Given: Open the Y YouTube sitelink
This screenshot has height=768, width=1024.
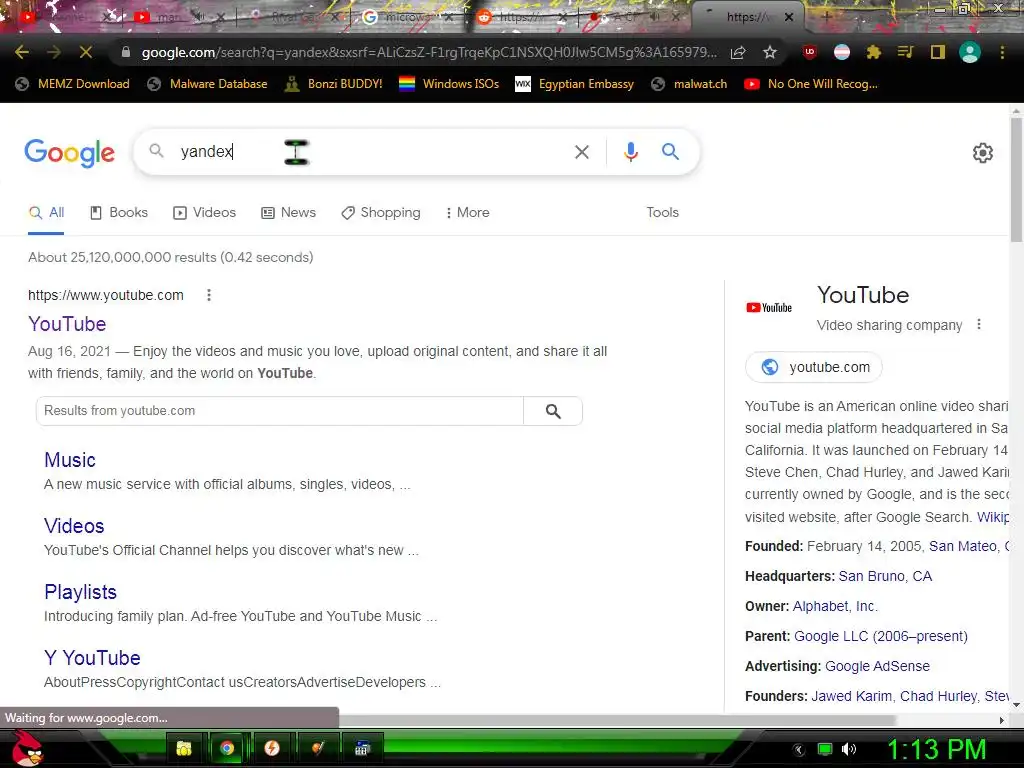Looking at the screenshot, I should (x=92, y=658).
